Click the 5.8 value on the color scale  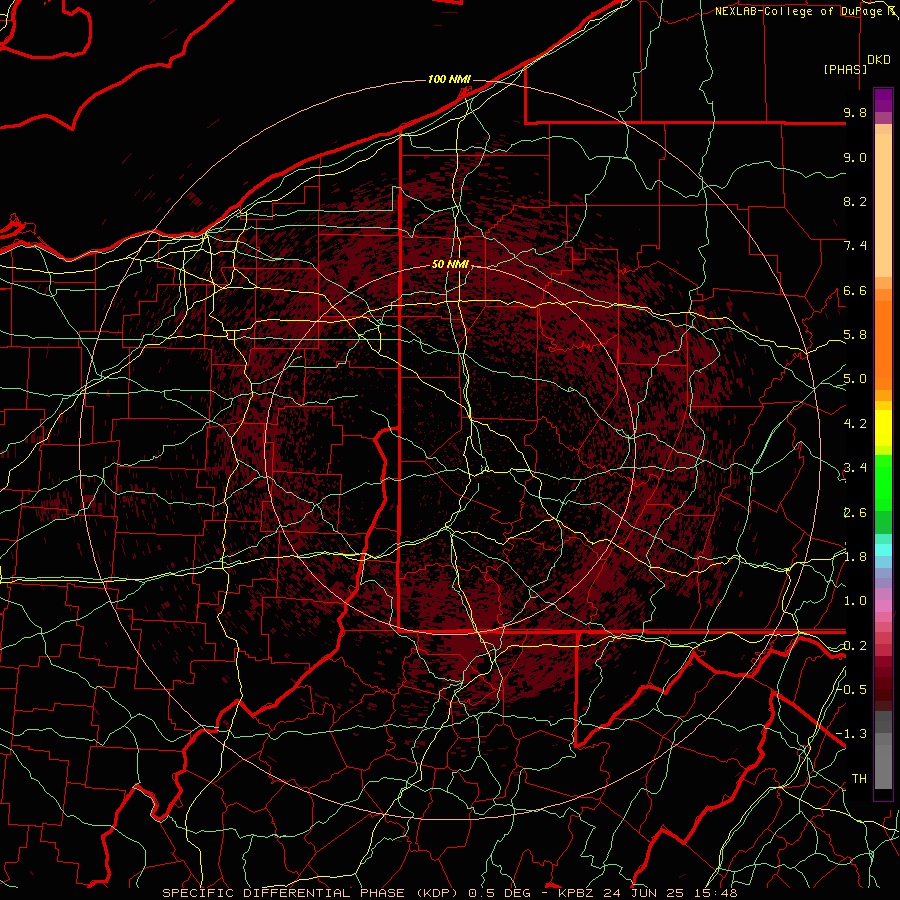(855, 335)
